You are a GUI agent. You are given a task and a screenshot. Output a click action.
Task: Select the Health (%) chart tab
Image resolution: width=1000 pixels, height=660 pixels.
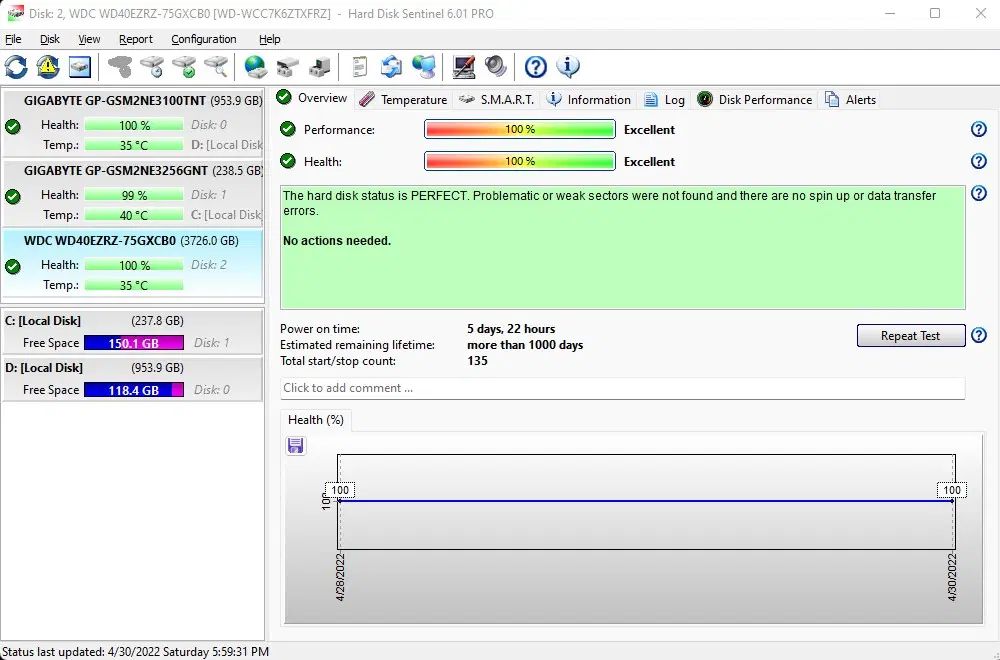coord(316,420)
